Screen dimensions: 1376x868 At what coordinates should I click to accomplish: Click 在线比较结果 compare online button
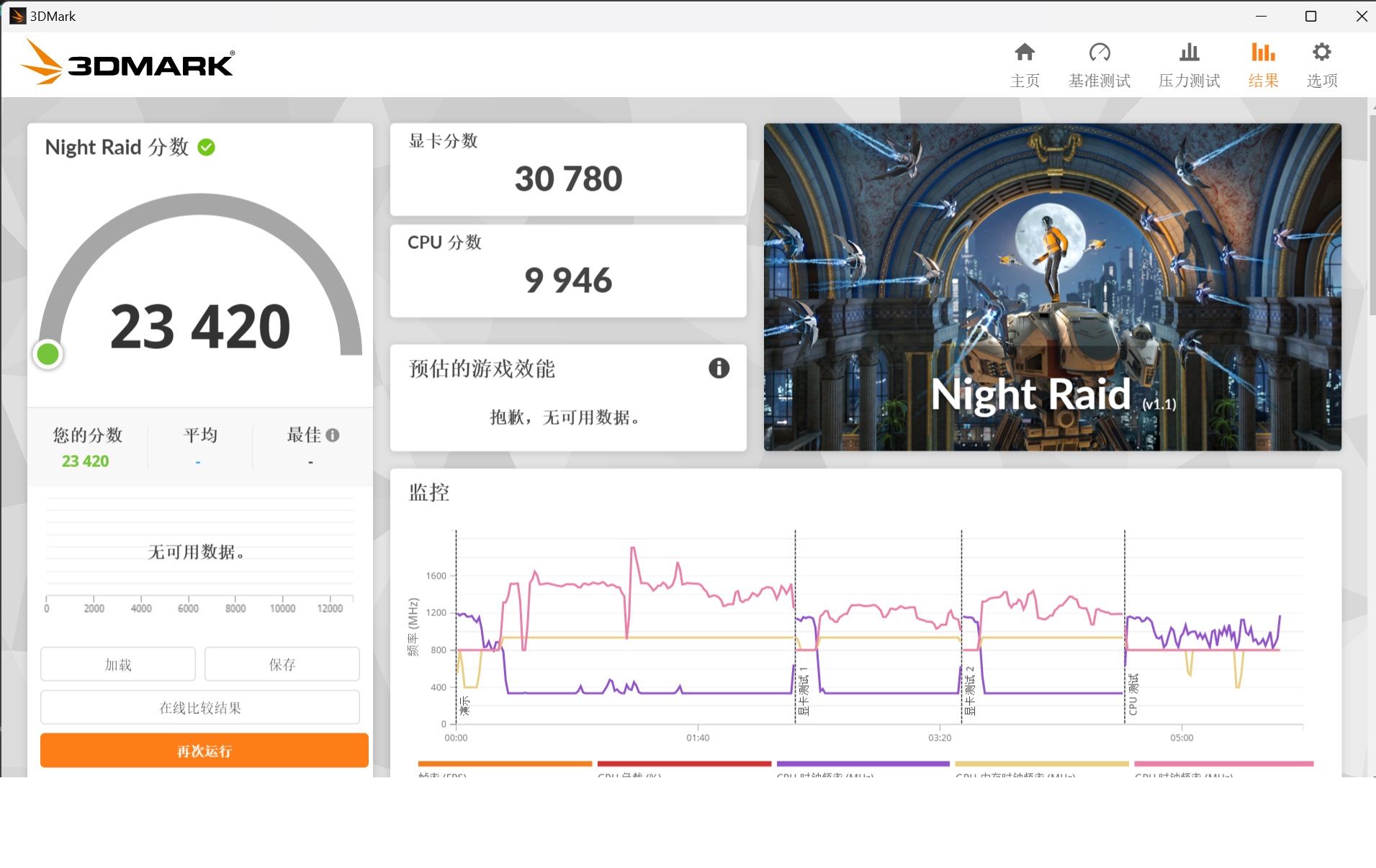click(200, 707)
